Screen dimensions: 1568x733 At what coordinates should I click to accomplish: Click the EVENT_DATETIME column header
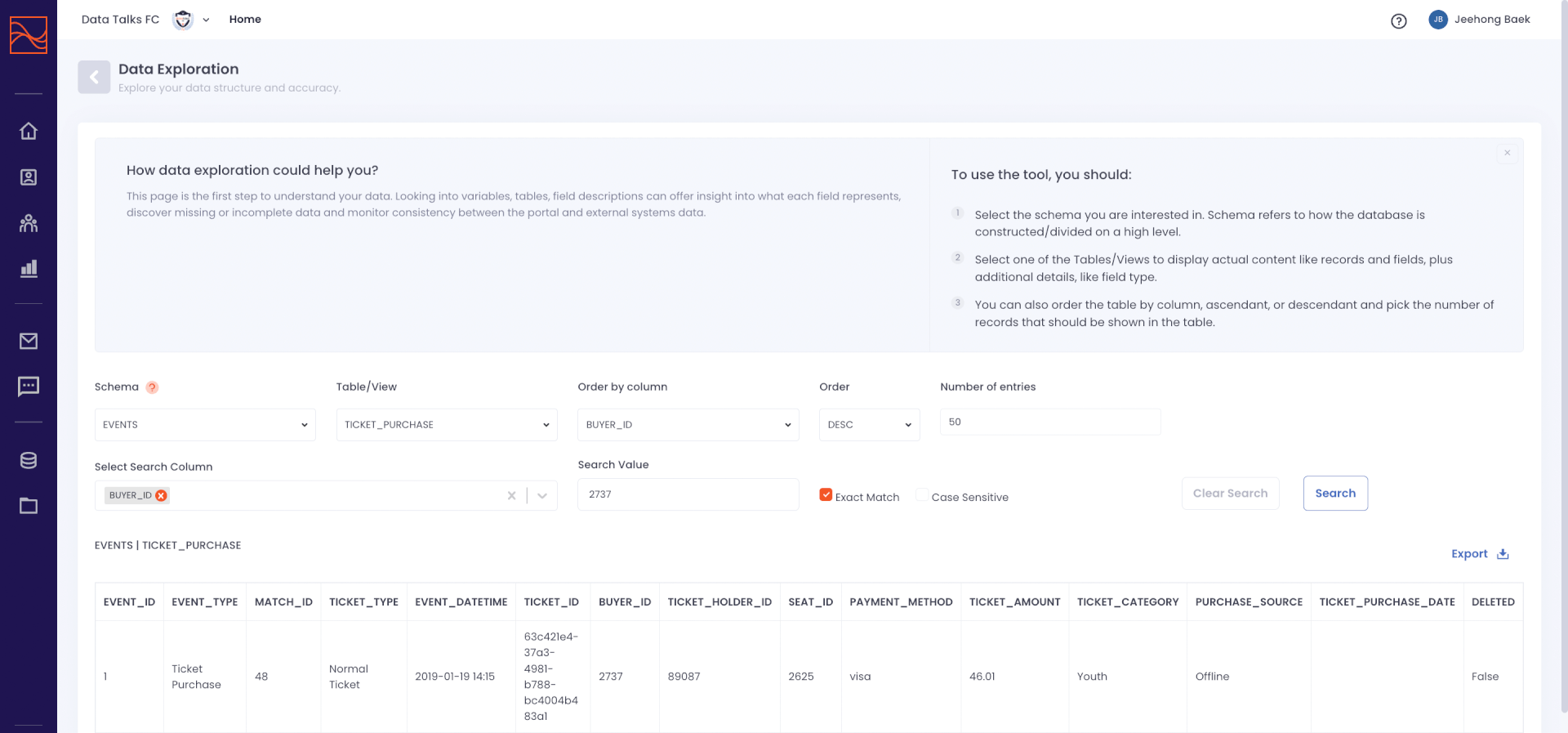tap(461, 602)
